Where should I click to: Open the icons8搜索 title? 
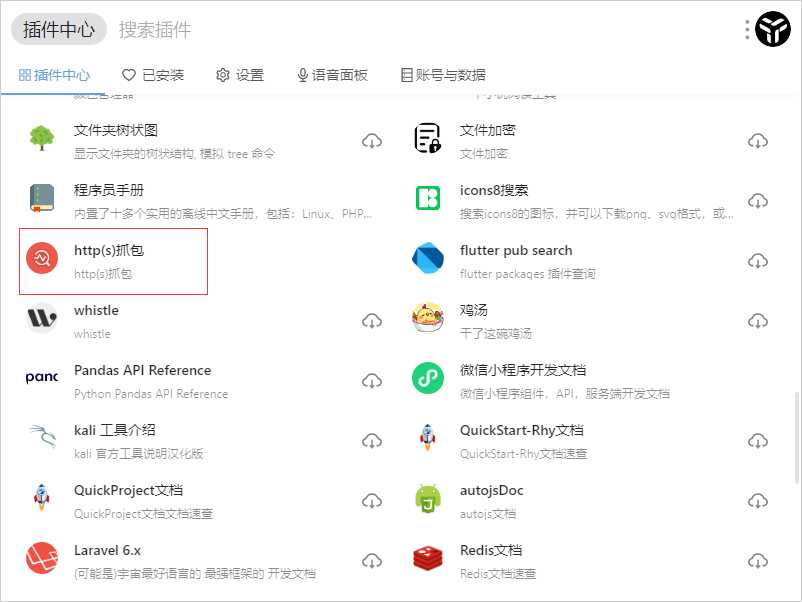tap(494, 190)
